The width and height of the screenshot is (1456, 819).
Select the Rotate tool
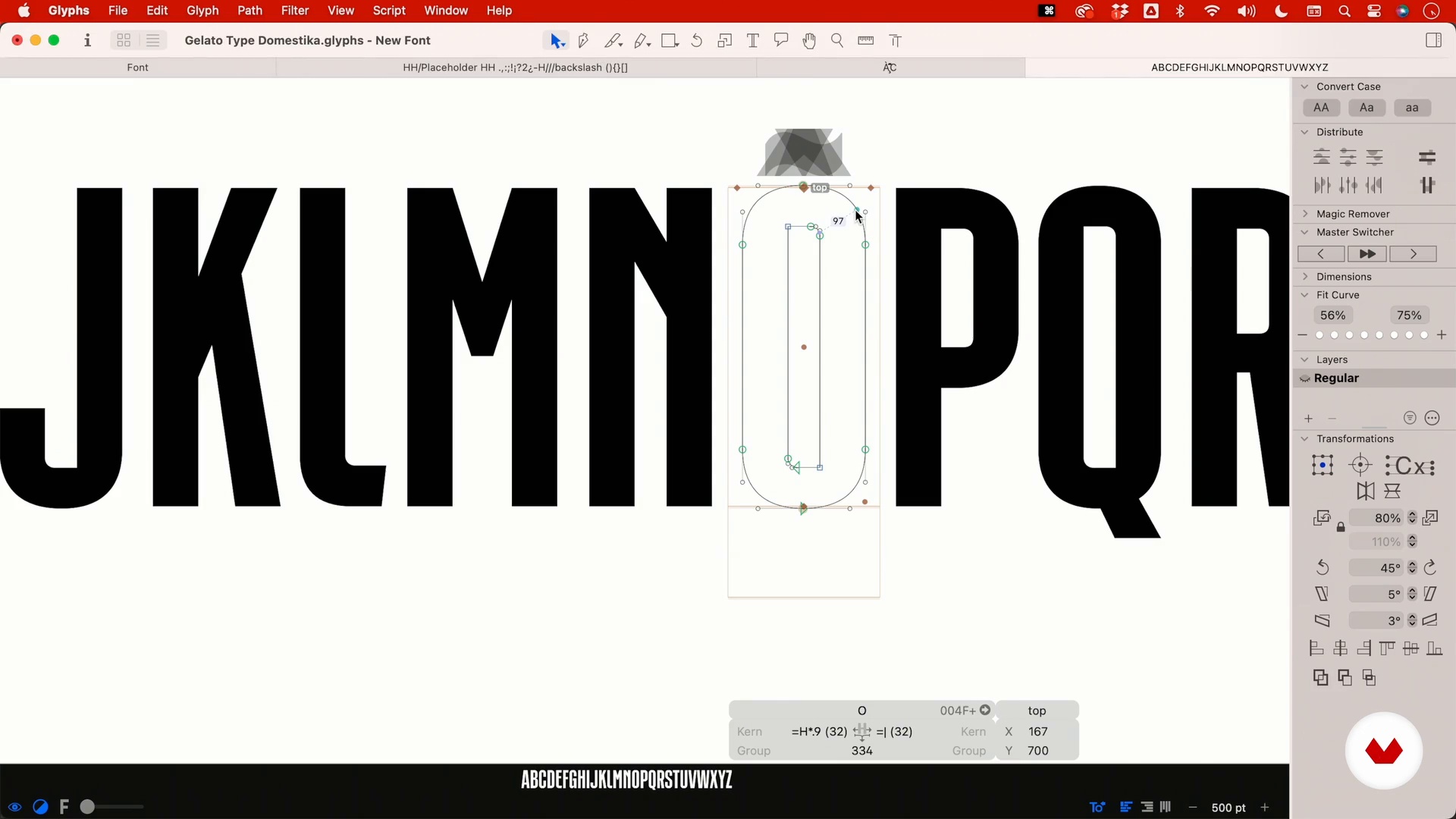coord(697,41)
